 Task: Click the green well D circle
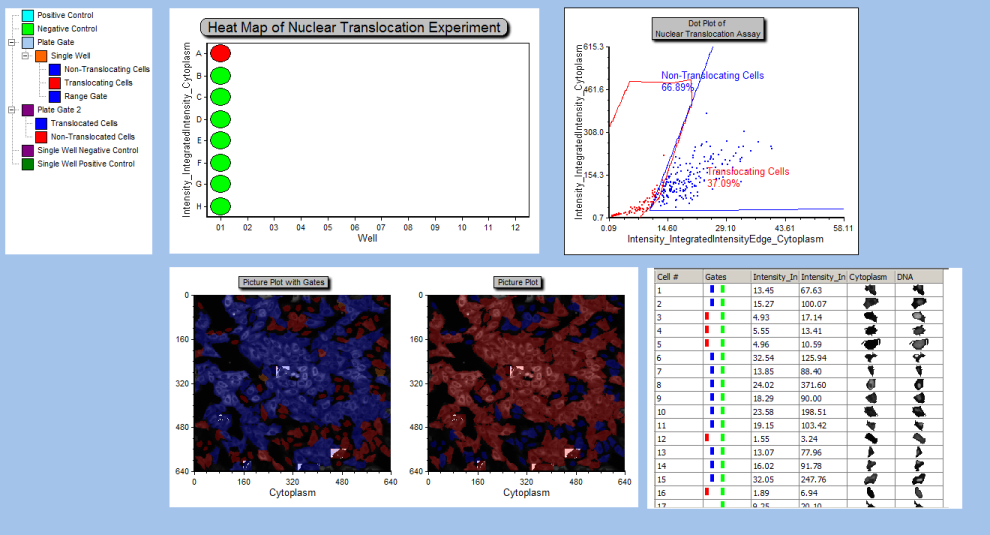[x=221, y=119]
